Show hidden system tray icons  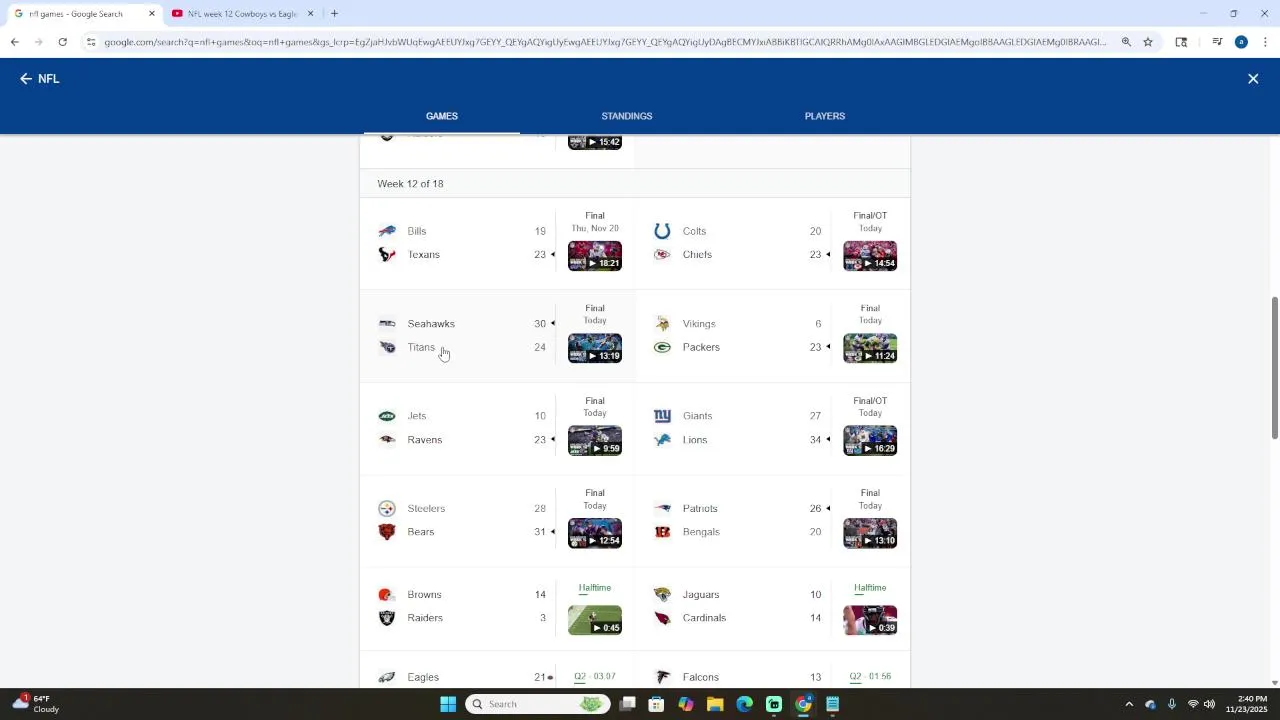1129,704
